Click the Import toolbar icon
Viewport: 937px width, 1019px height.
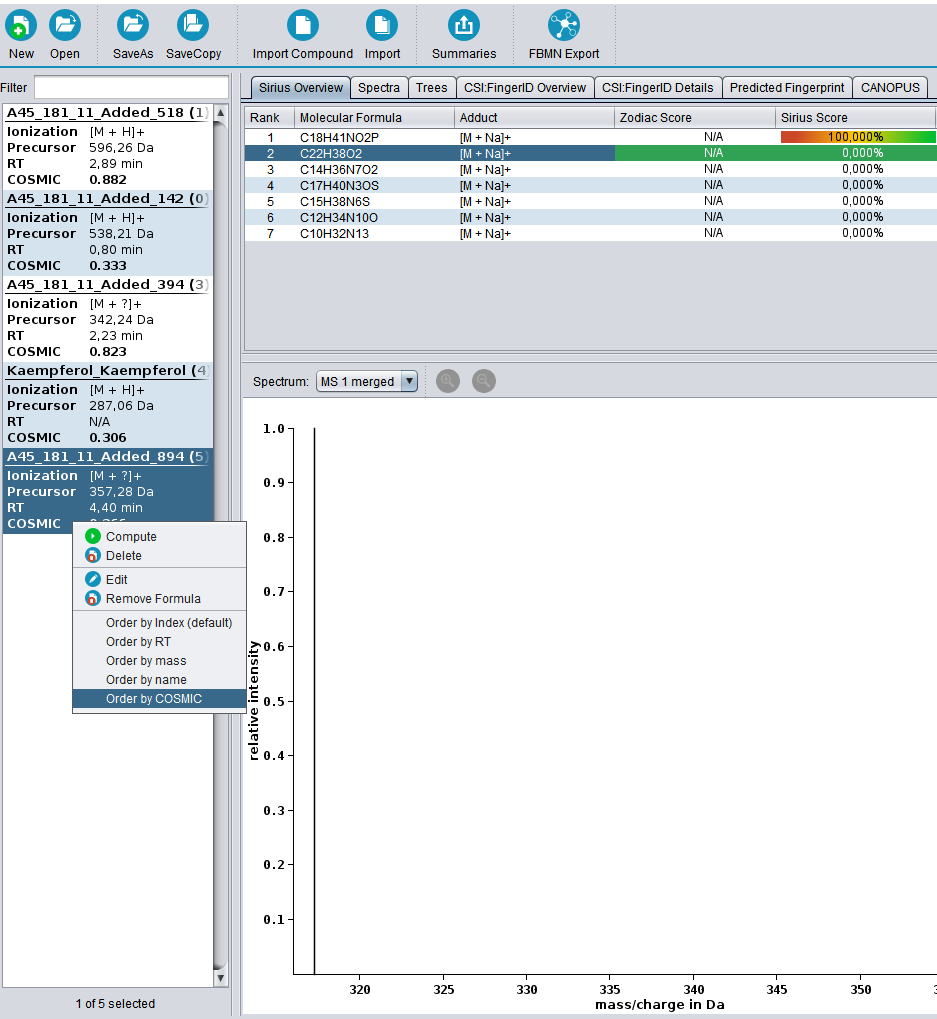(x=382, y=26)
